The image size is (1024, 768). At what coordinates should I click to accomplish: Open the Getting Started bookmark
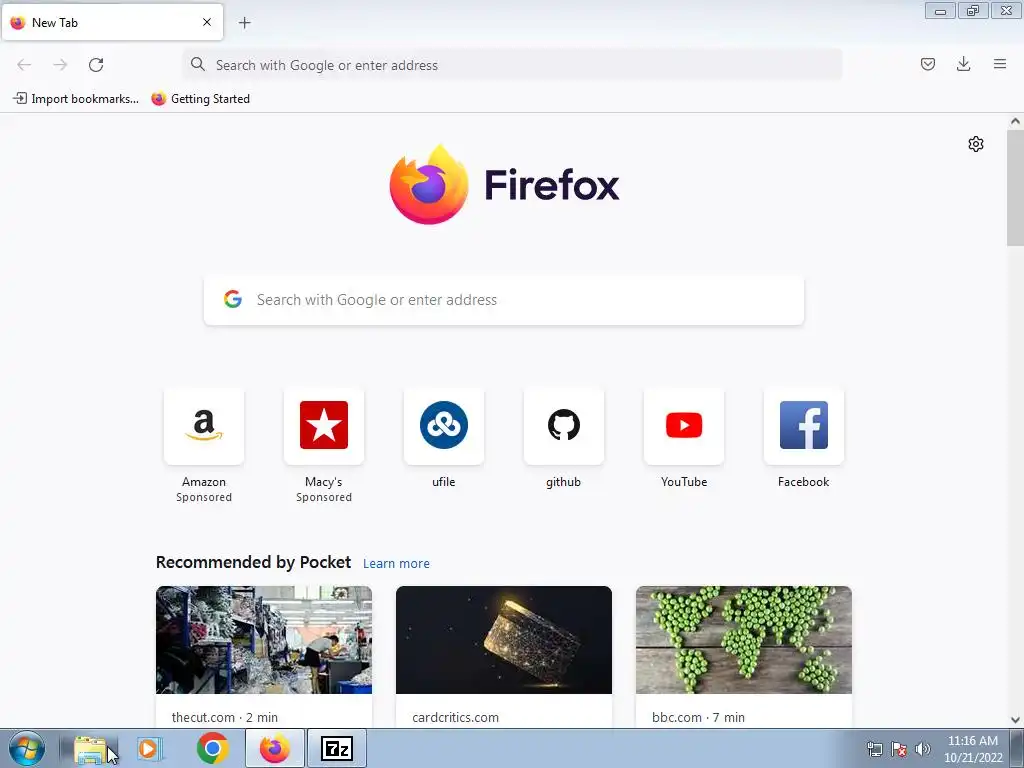pyautogui.click(x=200, y=99)
